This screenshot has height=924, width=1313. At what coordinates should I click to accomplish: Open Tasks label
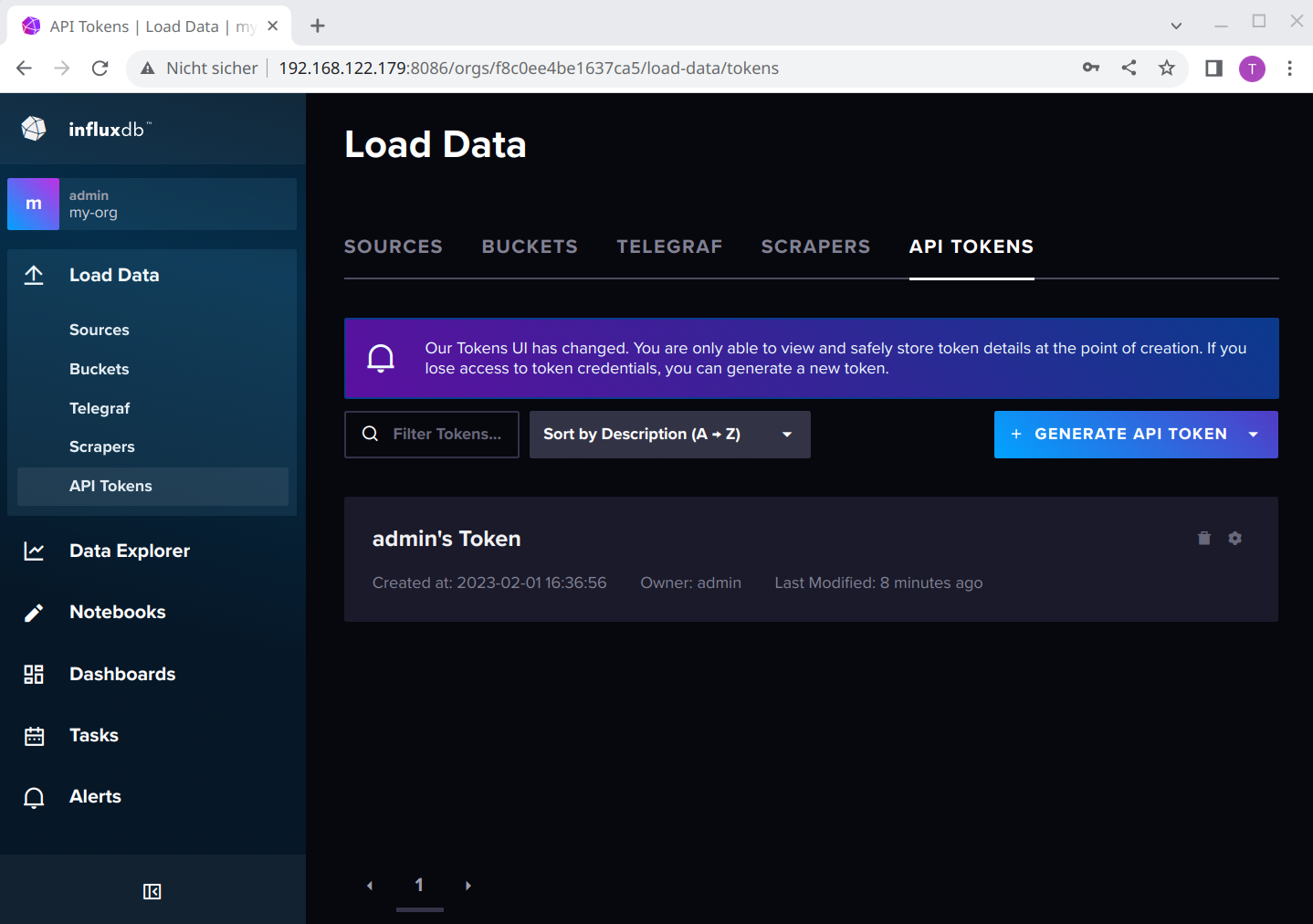(94, 735)
